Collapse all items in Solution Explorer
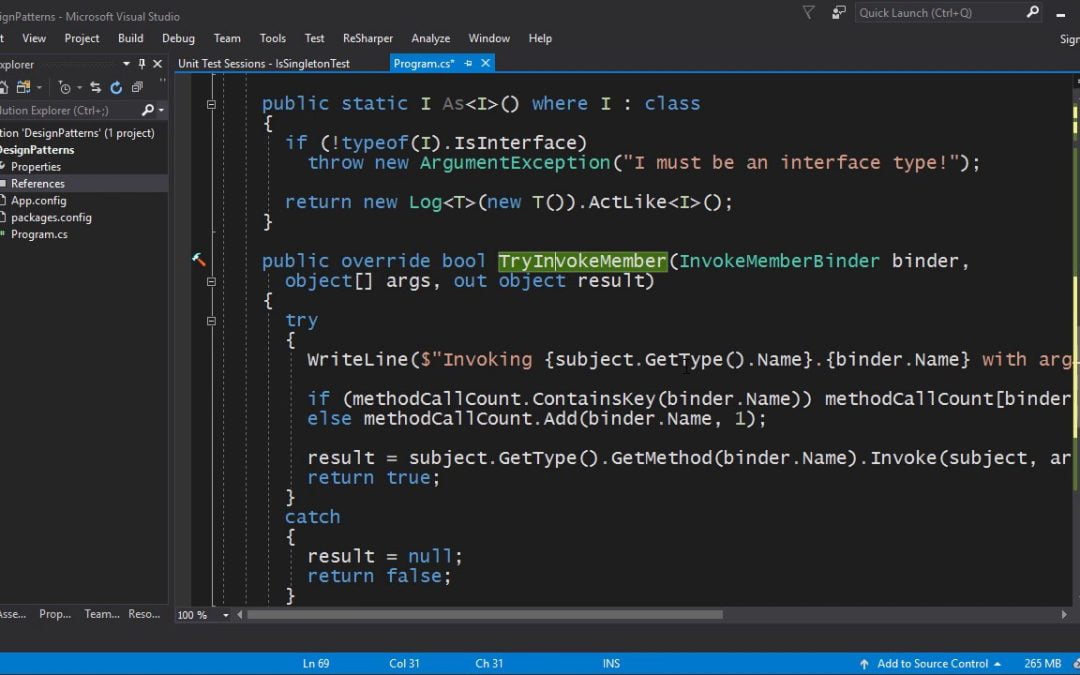This screenshot has width=1080, height=675. pos(137,87)
